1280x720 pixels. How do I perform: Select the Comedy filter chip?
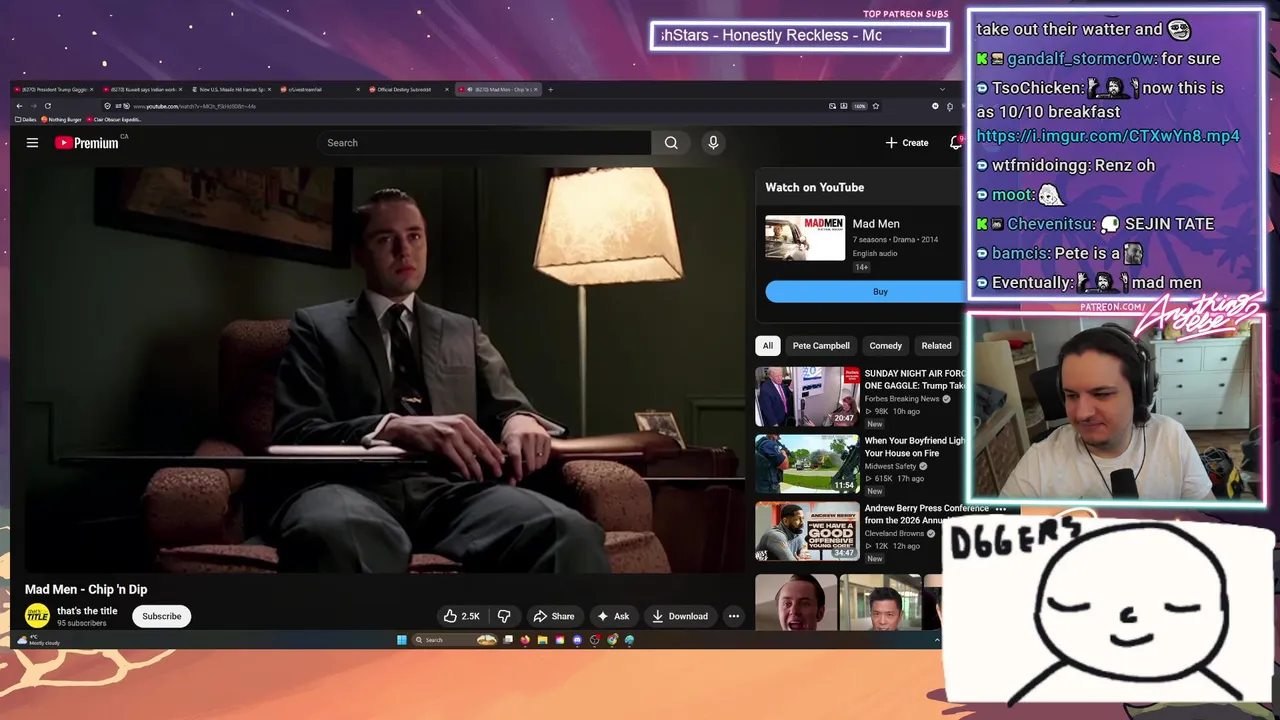coord(885,346)
